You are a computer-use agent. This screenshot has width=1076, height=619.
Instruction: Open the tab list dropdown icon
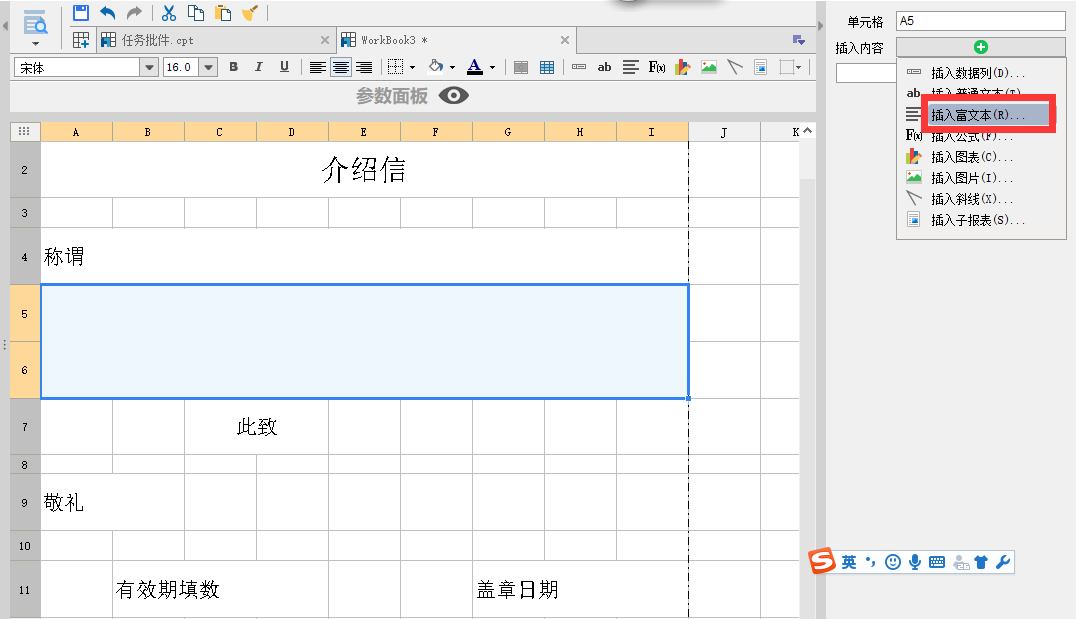798,40
